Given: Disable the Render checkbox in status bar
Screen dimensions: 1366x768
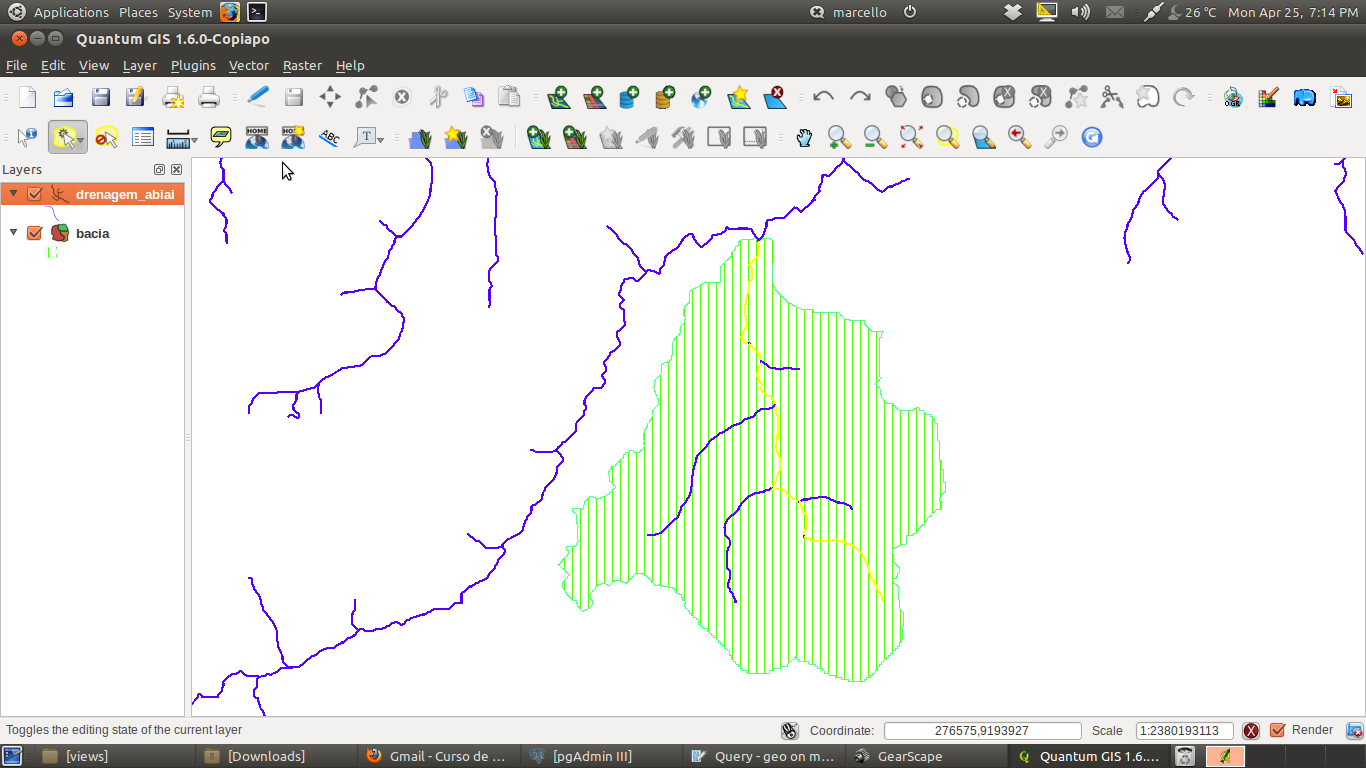Looking at the screenshot, I should tap(1277, 730).
